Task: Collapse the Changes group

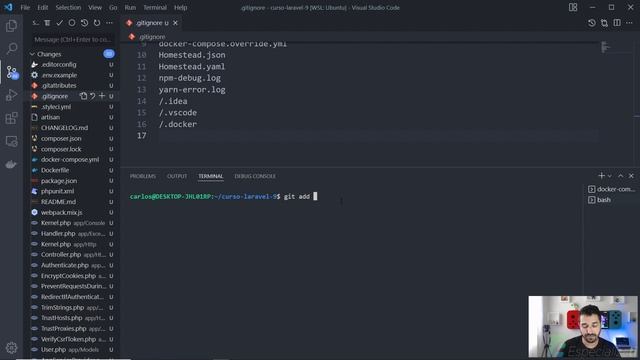Action: click(32, 54)
